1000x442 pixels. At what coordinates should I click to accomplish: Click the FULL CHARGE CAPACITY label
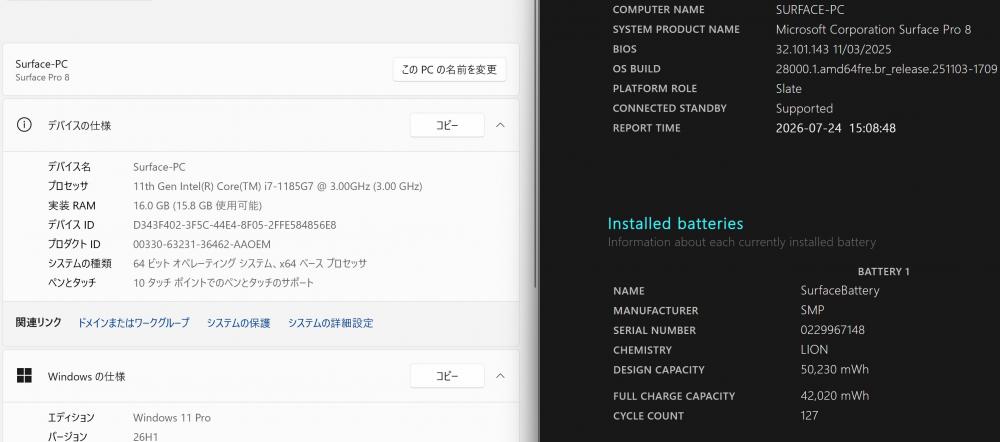click(x=674, y=396)
